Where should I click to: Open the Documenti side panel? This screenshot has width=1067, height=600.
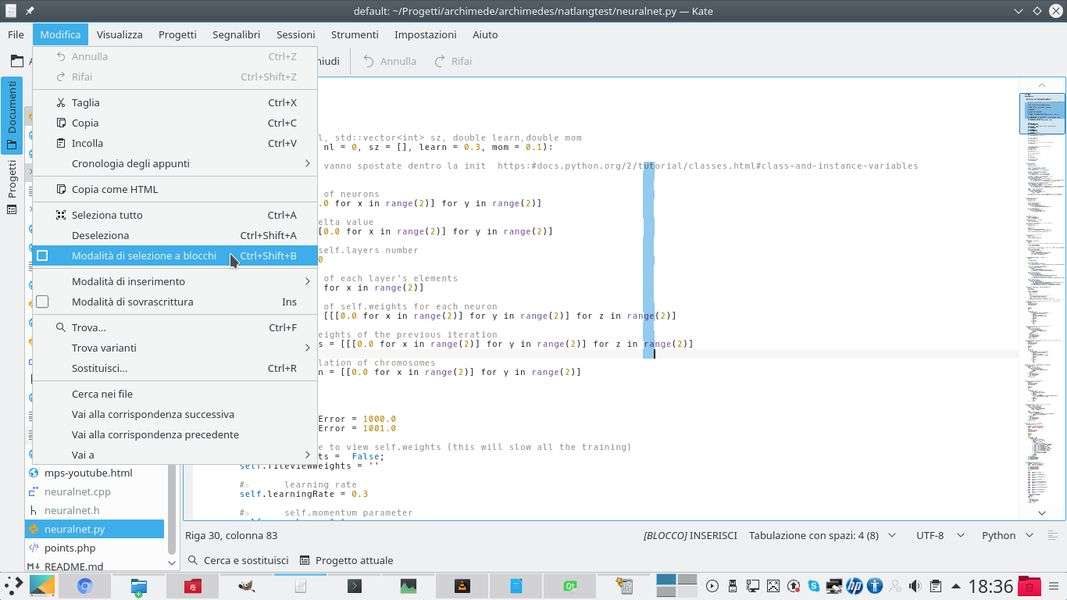click(x=12, y=115)
